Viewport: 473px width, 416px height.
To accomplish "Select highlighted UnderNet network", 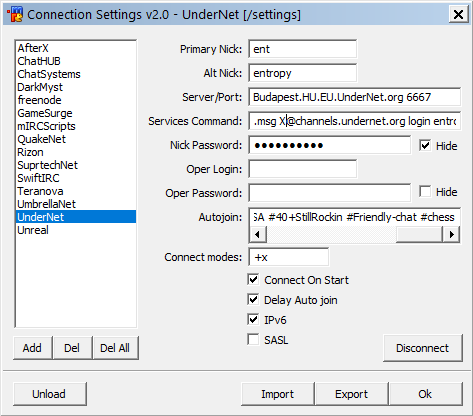I will (x=76, y=217).
